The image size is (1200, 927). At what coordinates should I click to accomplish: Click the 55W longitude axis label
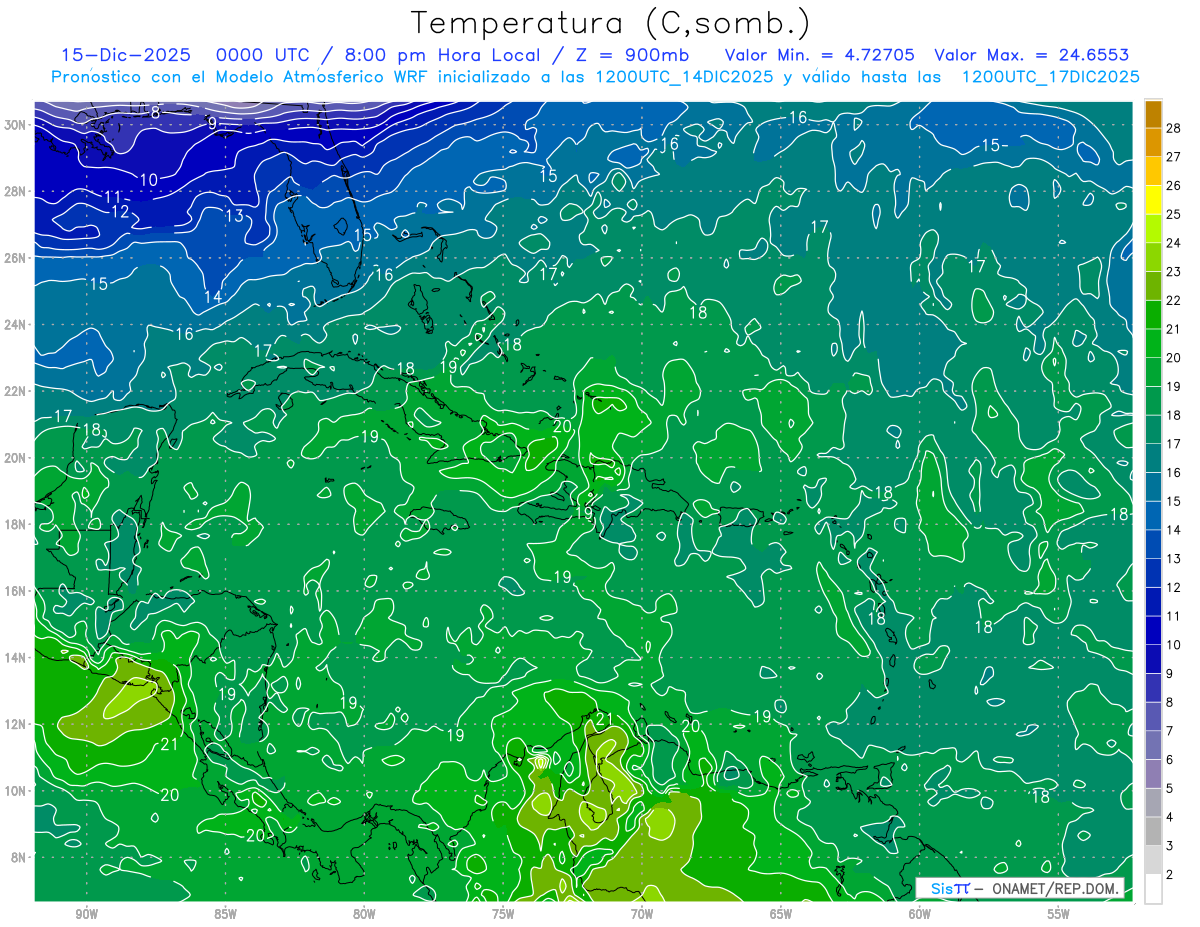(x=1059, y=914)
